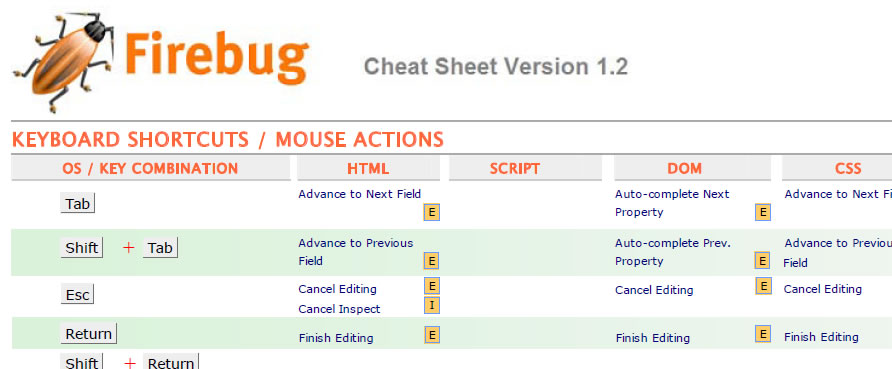Click the OS / KEY COMBINATION header

pos(151,168)
